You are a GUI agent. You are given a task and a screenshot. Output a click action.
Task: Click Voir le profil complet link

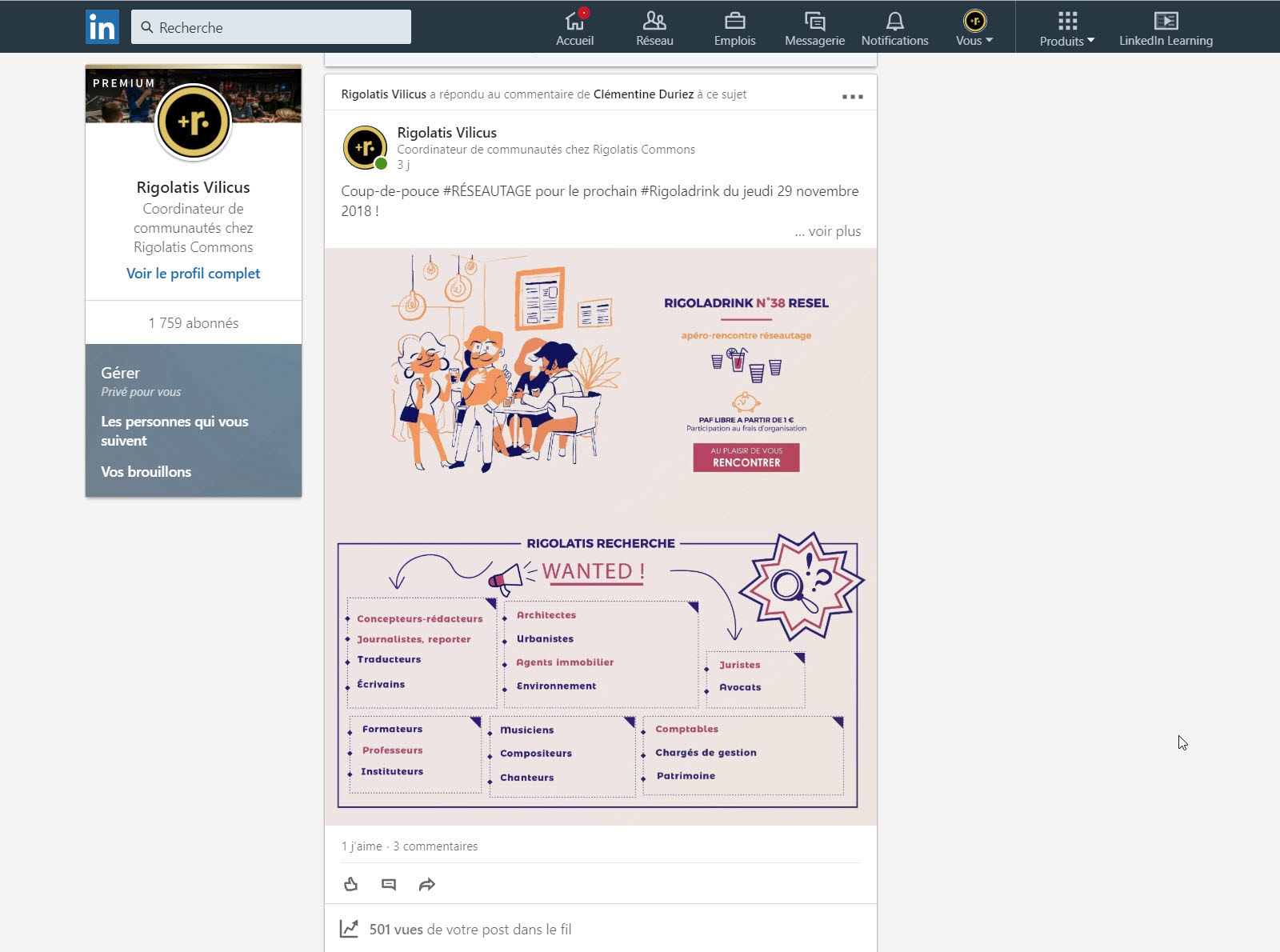[194, 274]
